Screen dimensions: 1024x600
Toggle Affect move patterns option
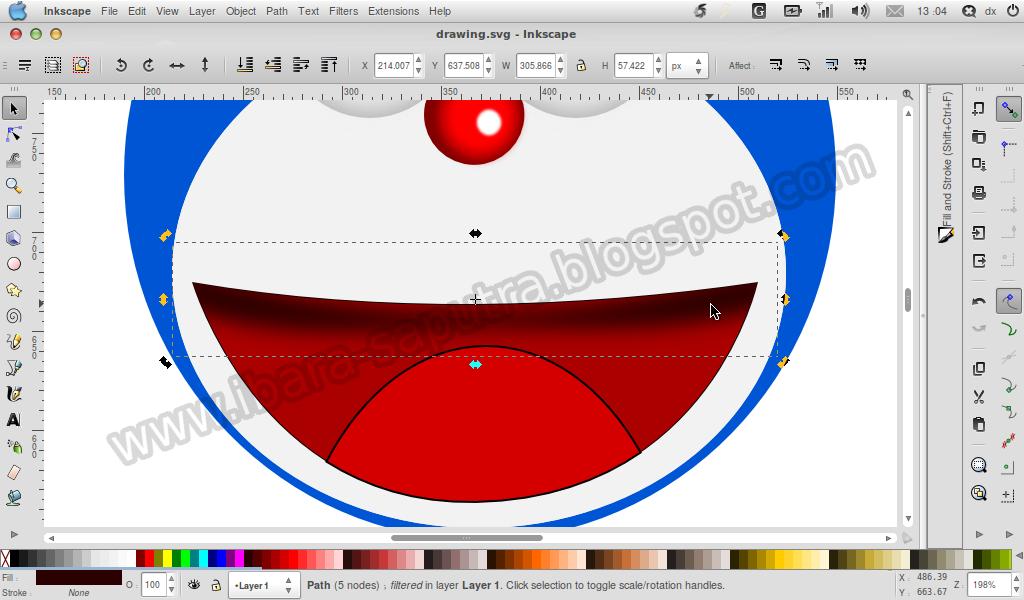tap(860, 65)
